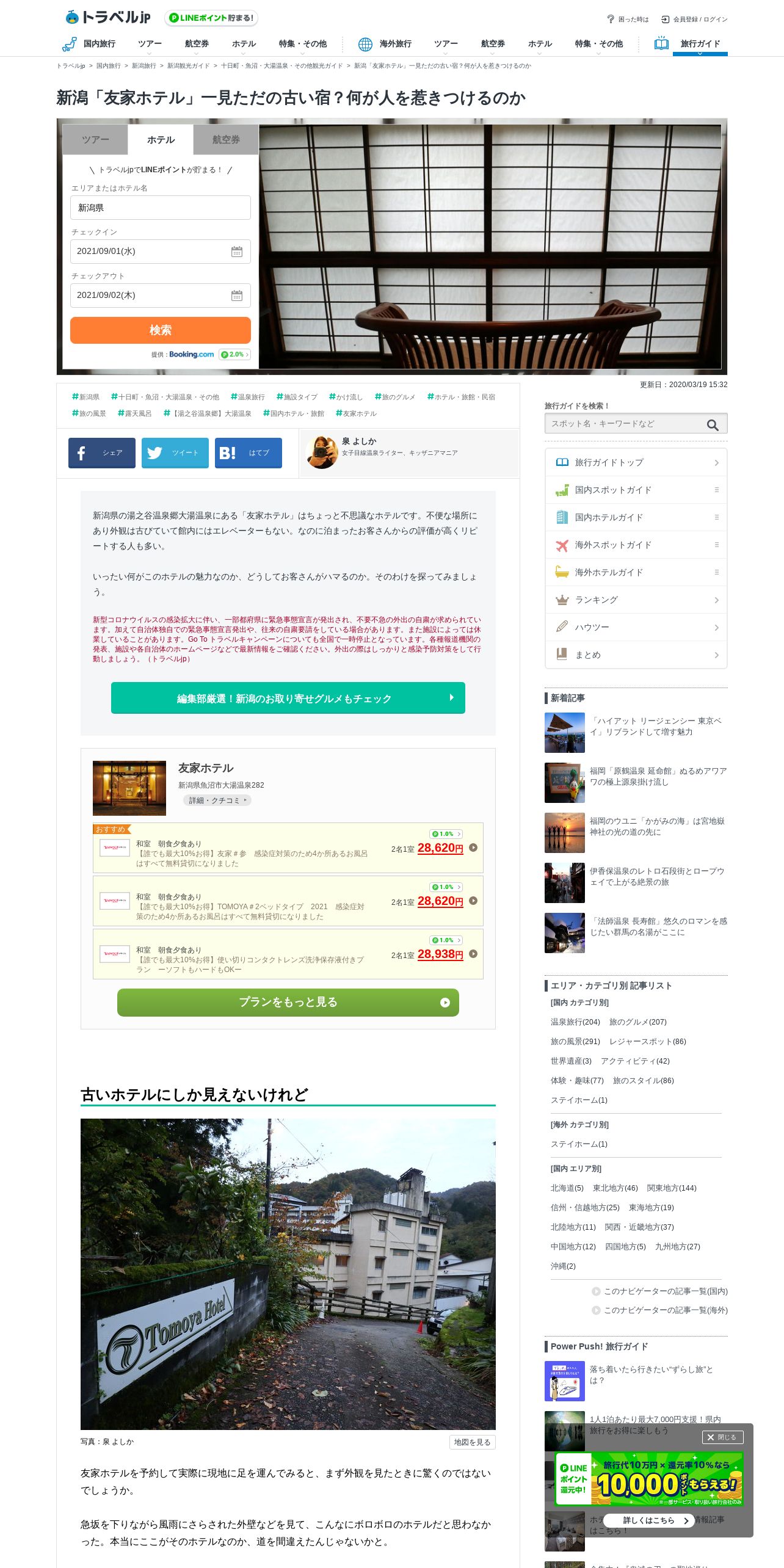Image resolution: width=784 pixels, height=1568 pixels.
Task: Click the 国内スポットガイド sidebar icon
Action: click(562, 490)
